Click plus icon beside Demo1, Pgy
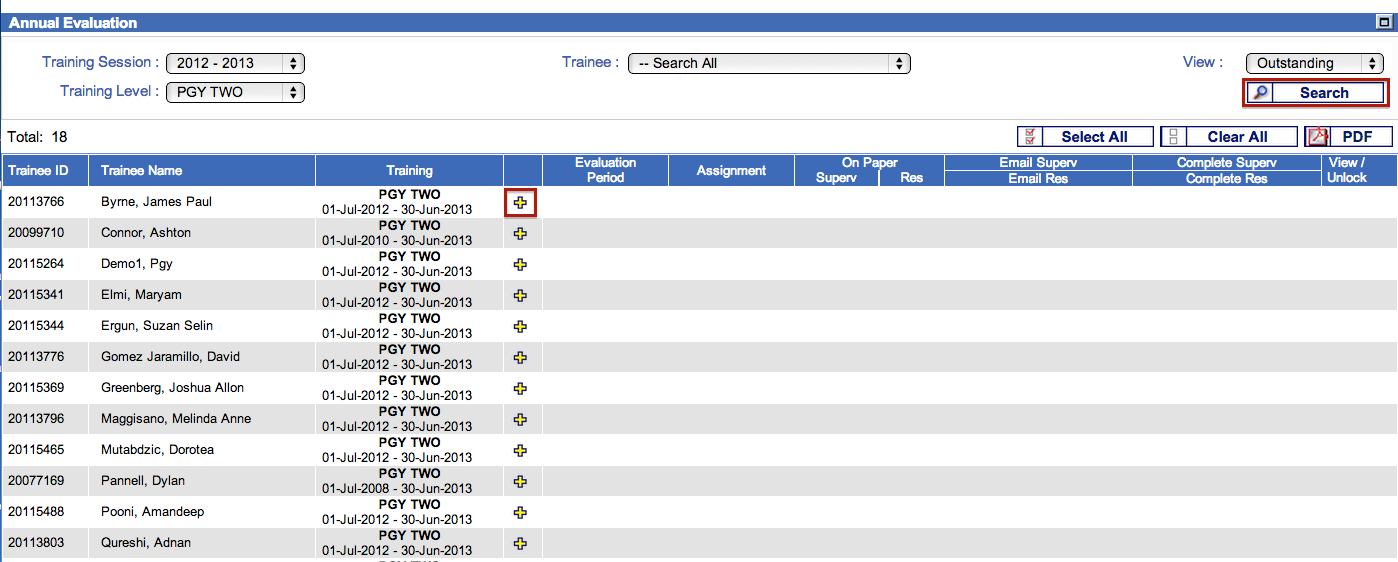The width and height of the screenshot is (1398, 562). (520, 264)
